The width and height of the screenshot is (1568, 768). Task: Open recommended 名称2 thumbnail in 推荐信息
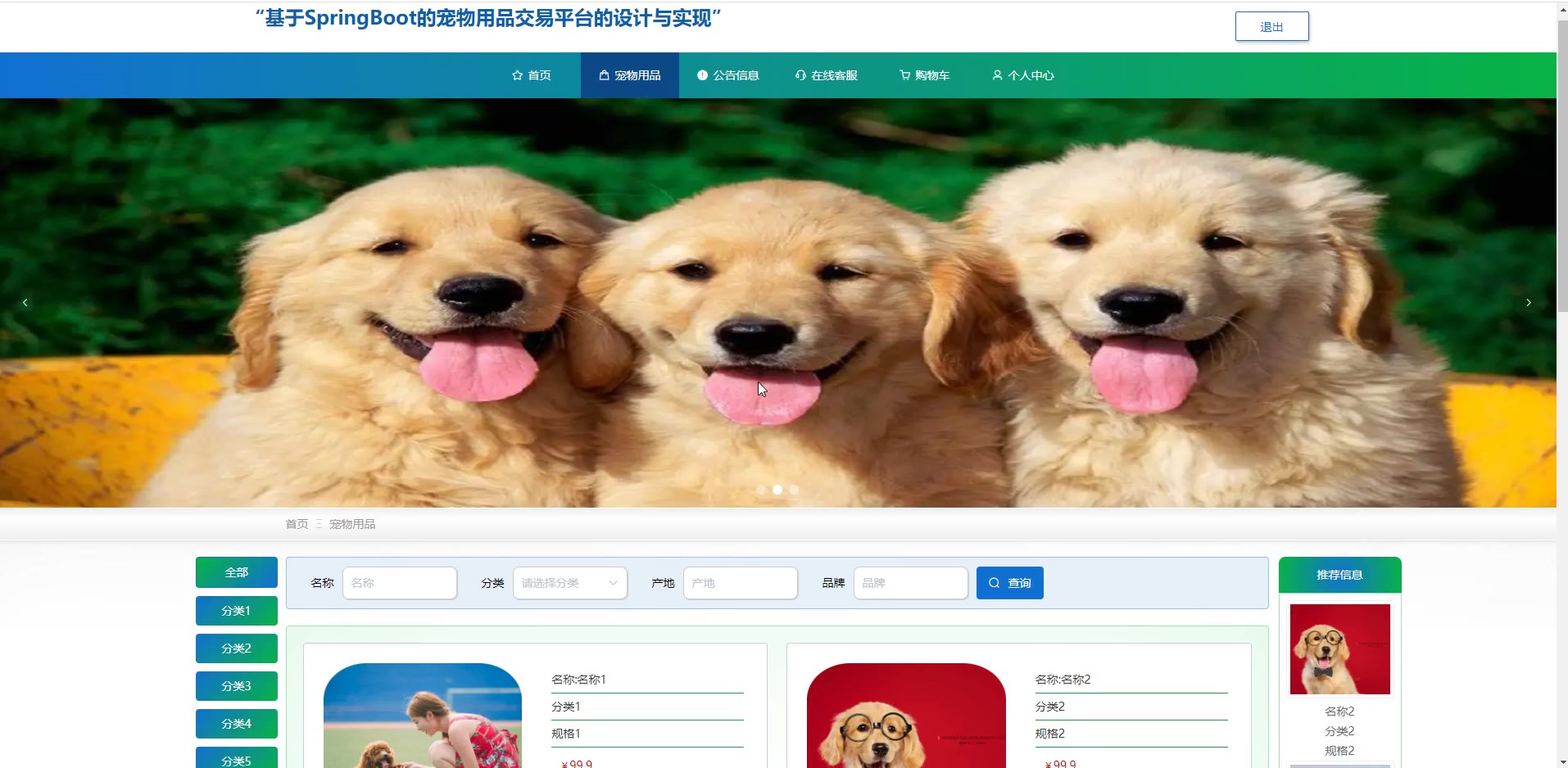1340,649
